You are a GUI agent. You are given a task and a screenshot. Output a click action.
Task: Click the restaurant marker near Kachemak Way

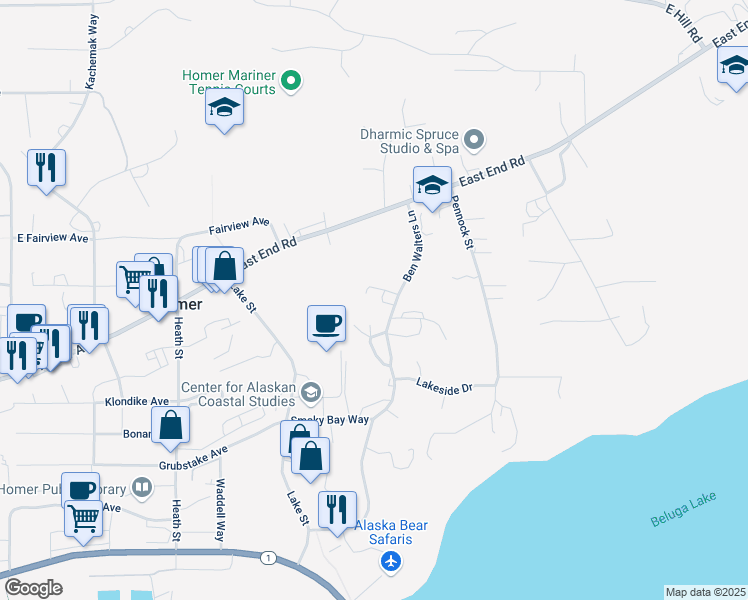click(46, 168)
